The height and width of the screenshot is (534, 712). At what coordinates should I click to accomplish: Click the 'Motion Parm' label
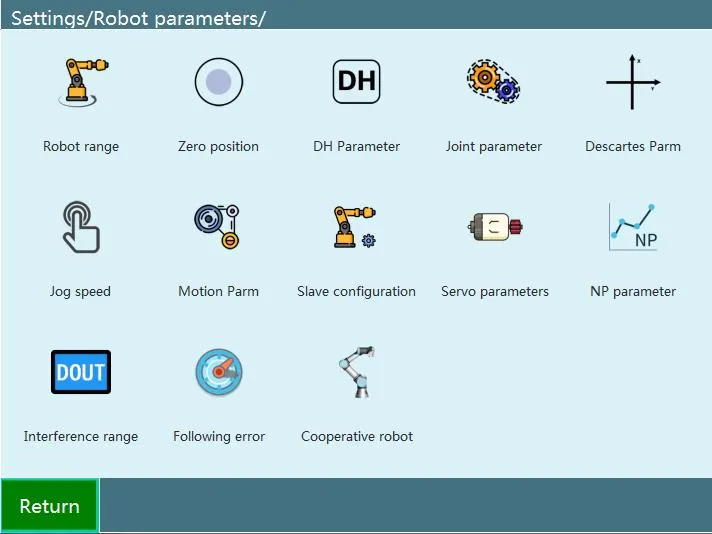(x=218, y=291)
